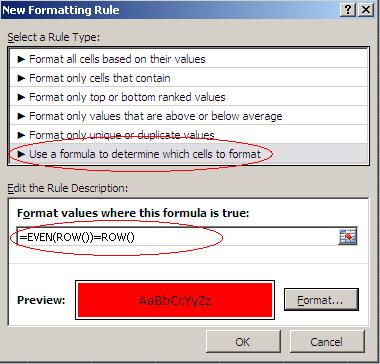Click the formula input field with =EVEN(ROW())=ROW()
The image size is (380, 364).
tap(177, 237)
